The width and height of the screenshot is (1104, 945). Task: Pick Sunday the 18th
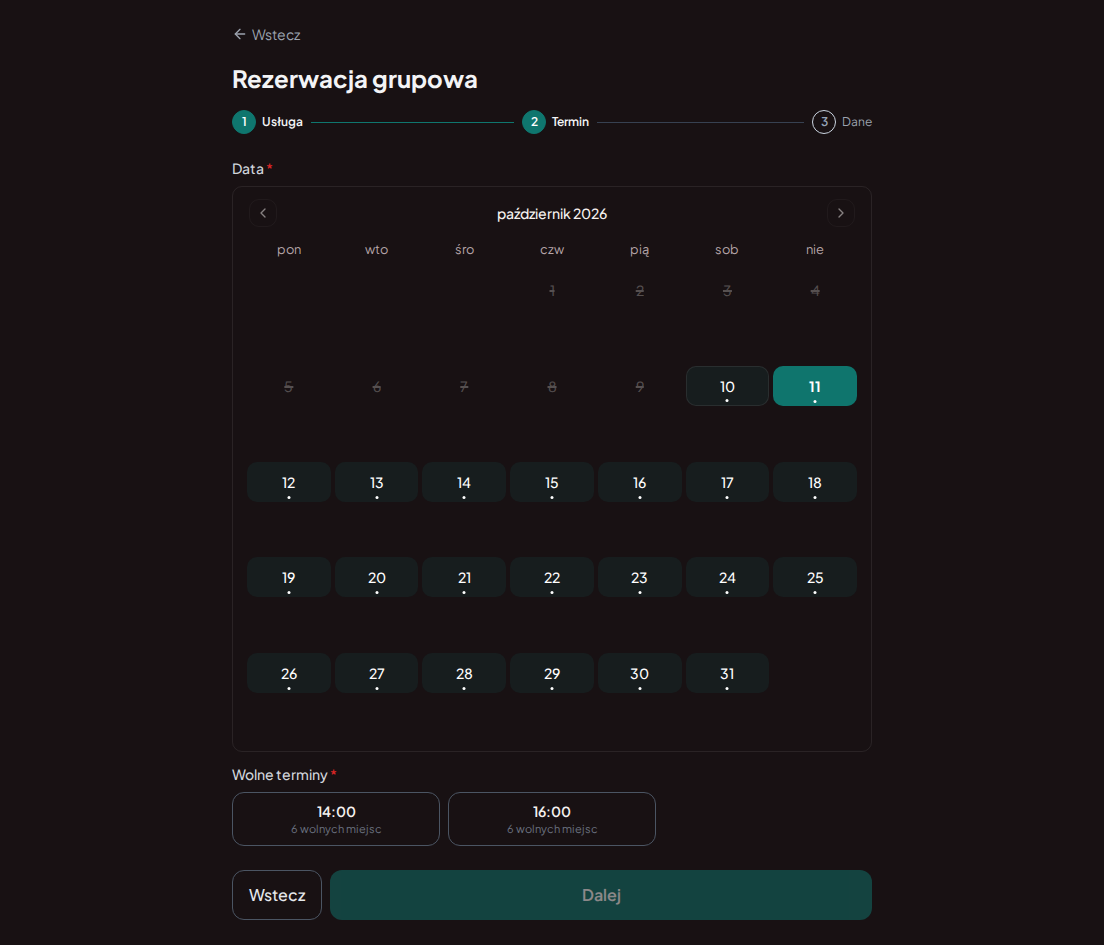coord(815,482)
